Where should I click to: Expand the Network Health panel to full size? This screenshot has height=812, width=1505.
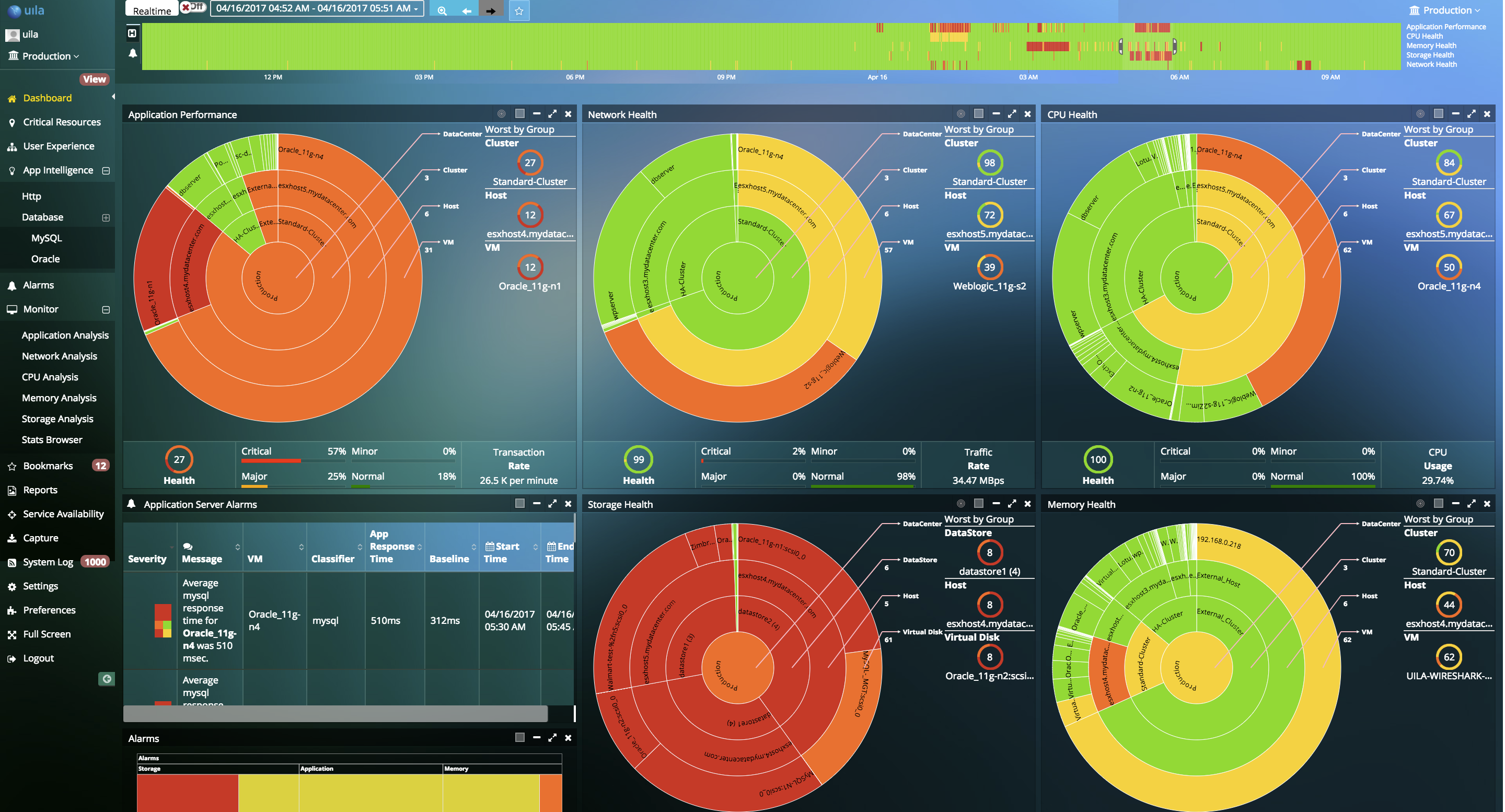[1013, 113]
